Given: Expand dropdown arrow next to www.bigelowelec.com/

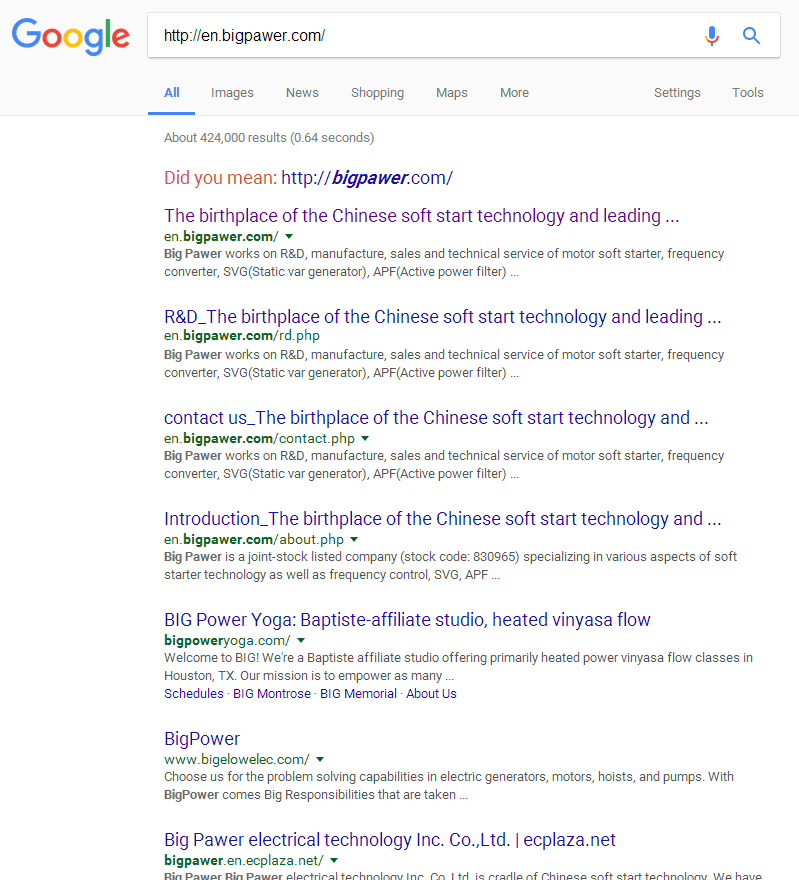Looking at the screenshot, I should 320,760.
